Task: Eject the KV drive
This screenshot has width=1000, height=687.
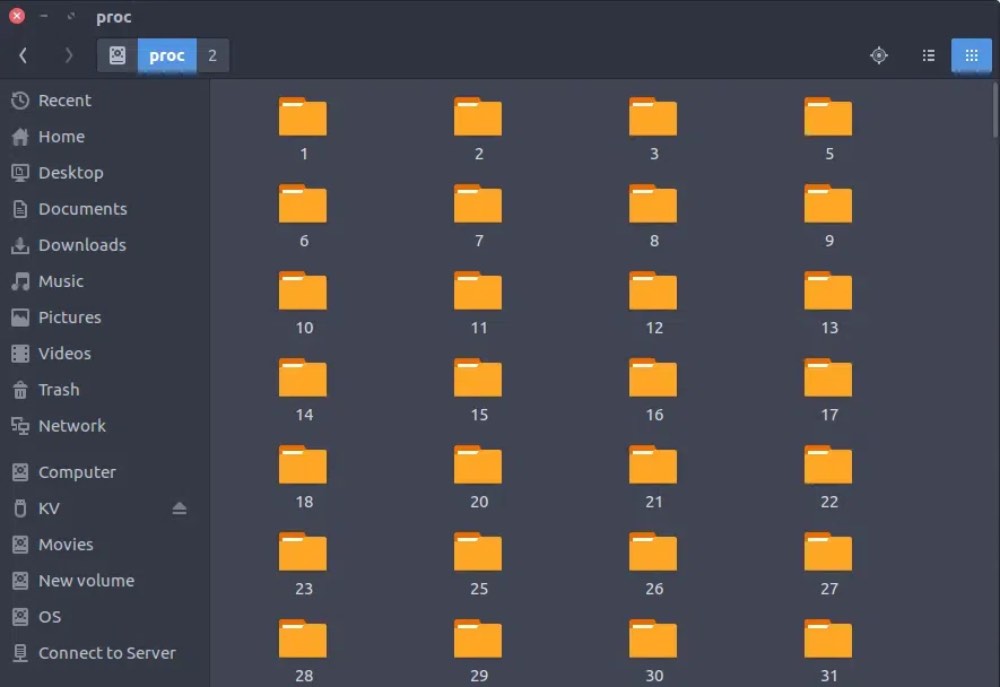Action: [x=180, y=508]
